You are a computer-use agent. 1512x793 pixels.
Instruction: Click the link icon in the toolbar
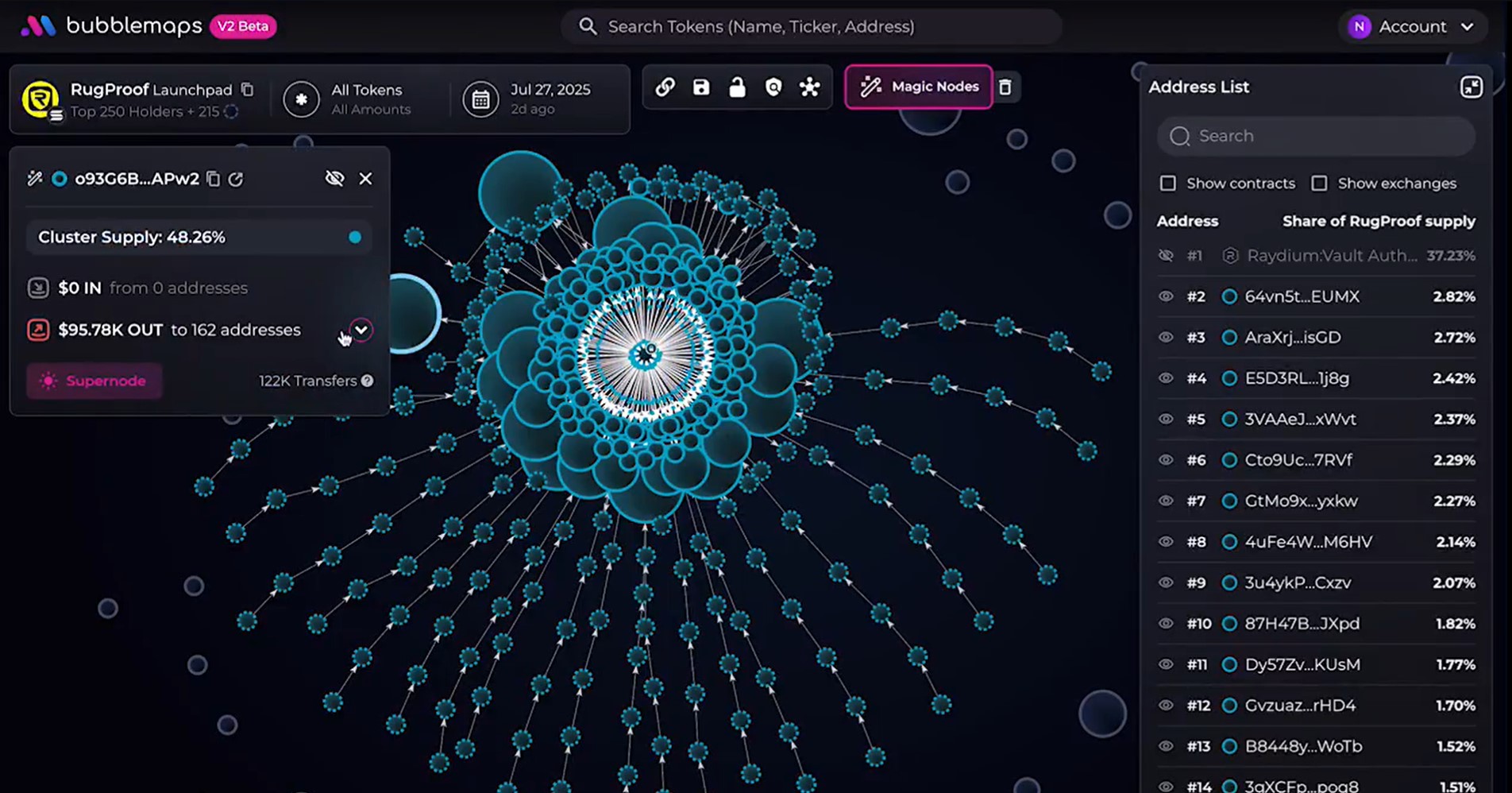click(x=665, y=87)
